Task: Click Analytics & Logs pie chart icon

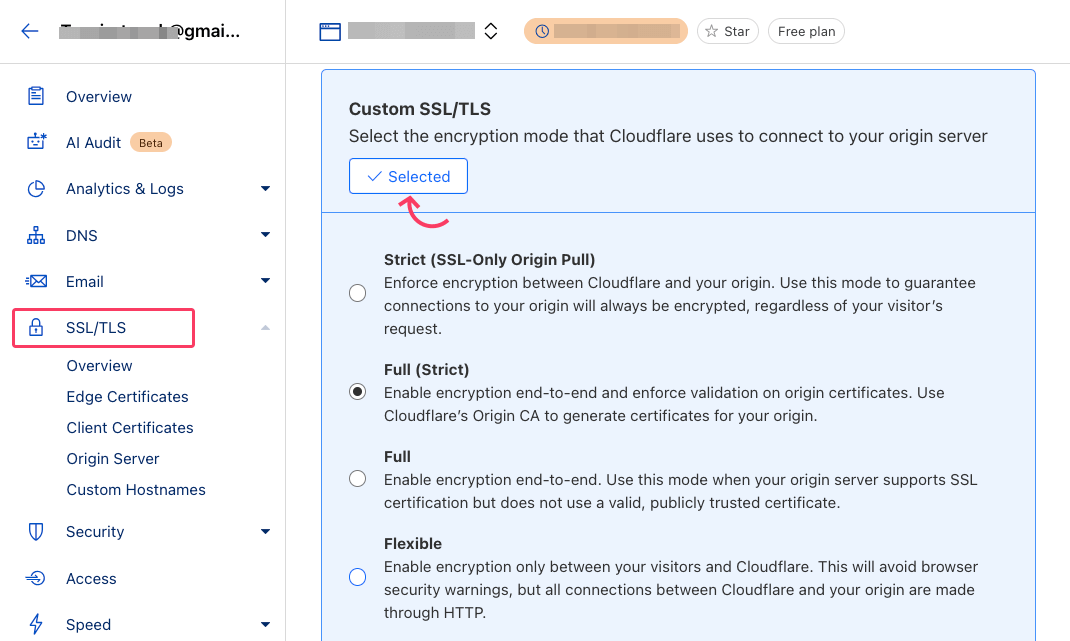Action: click(36, 188)
